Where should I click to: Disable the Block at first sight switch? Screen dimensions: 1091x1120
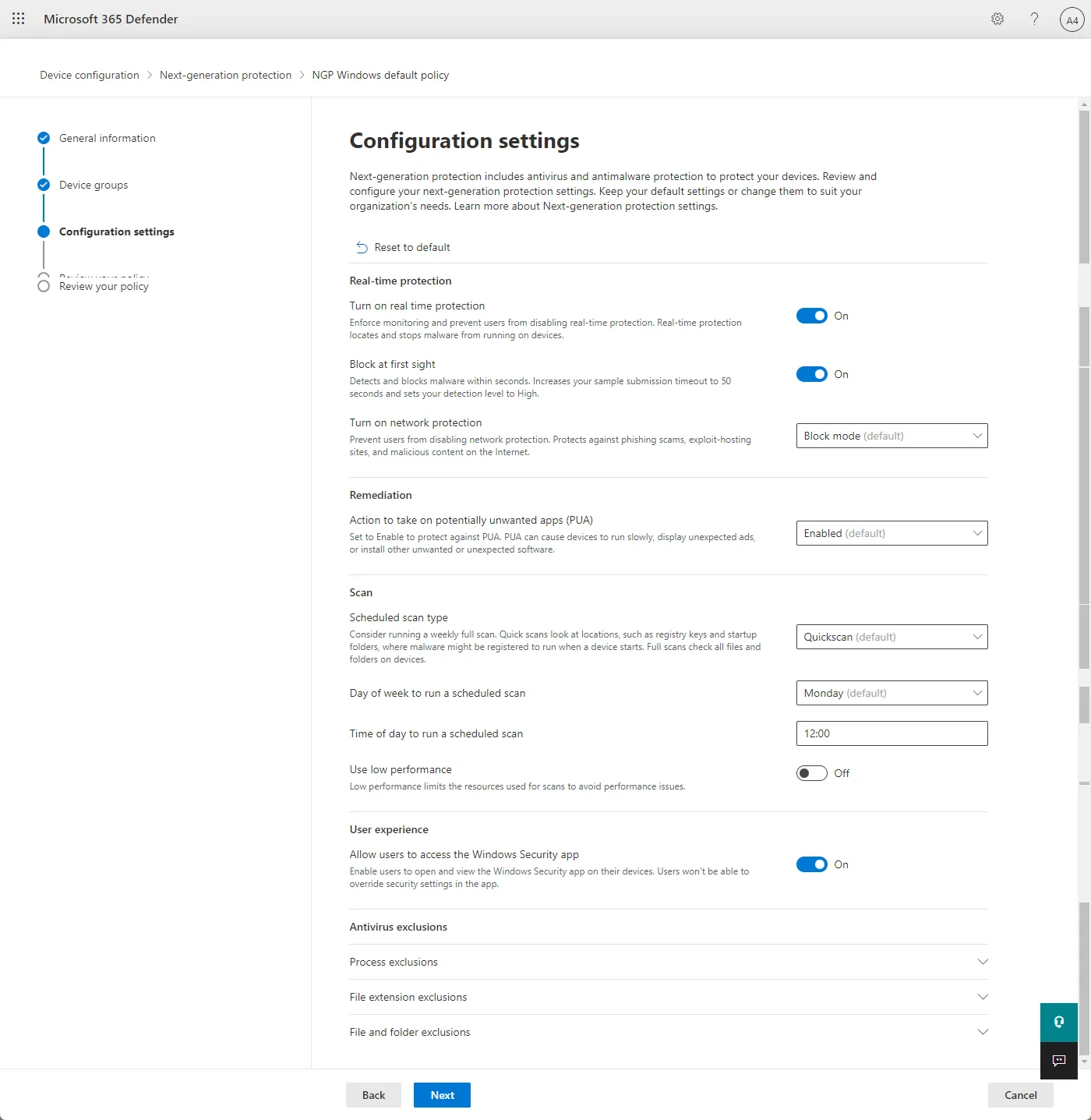click(811, 374)
